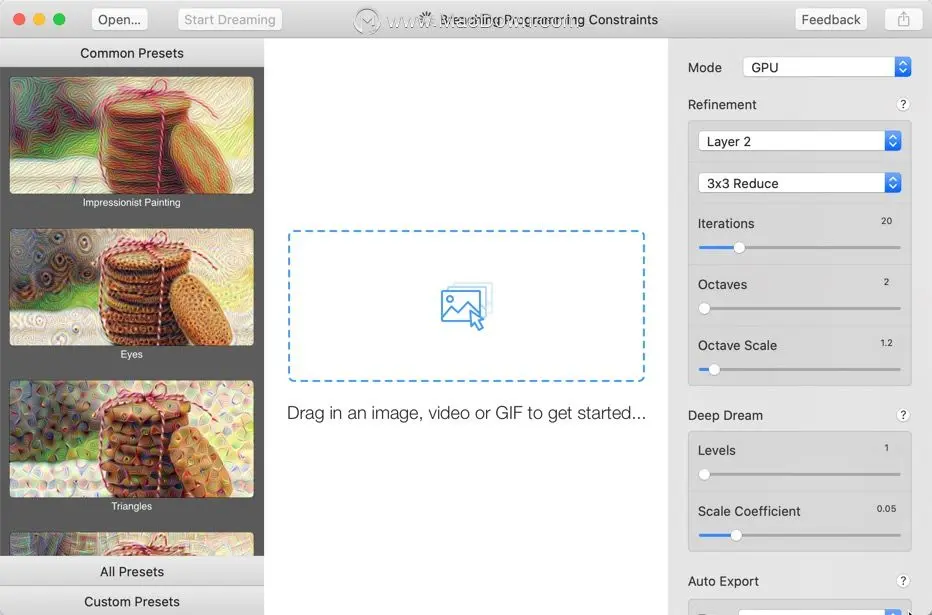Open the 3x3 Reduce dropdown
The height and width of the screenshot is (615, 932).
click(x=799, y=183)
